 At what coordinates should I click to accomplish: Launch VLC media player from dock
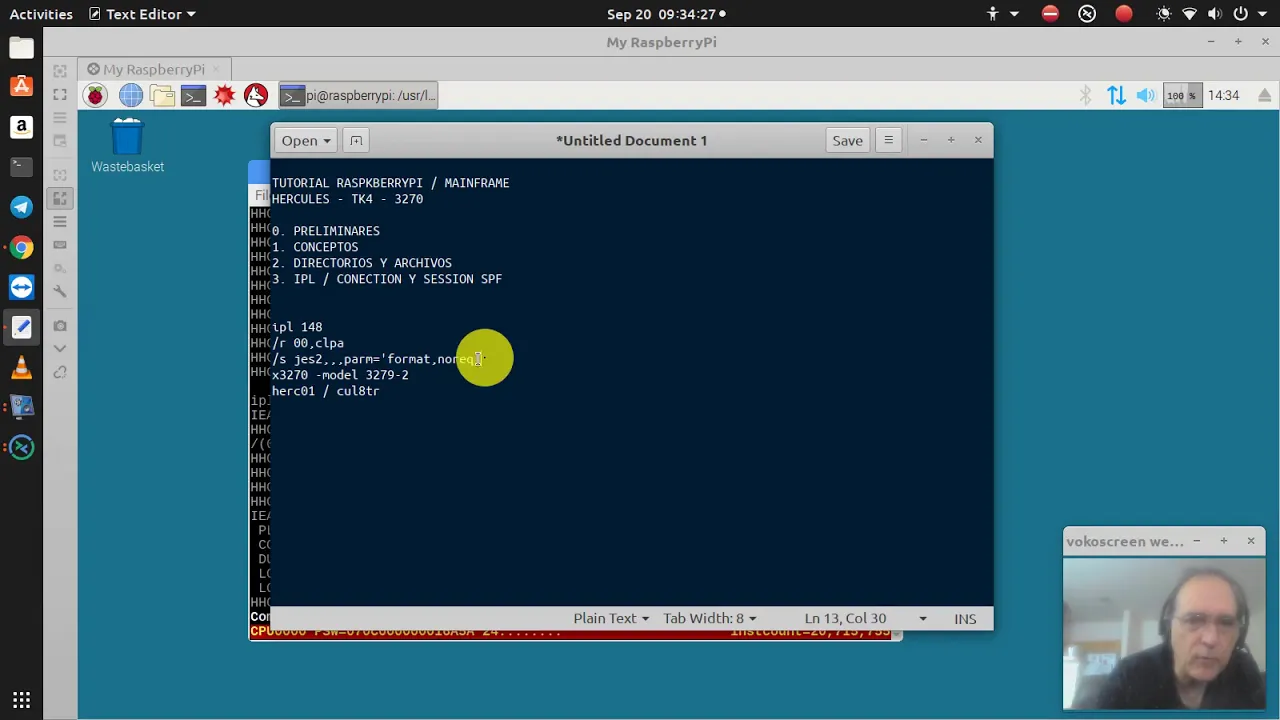(21, 367)
